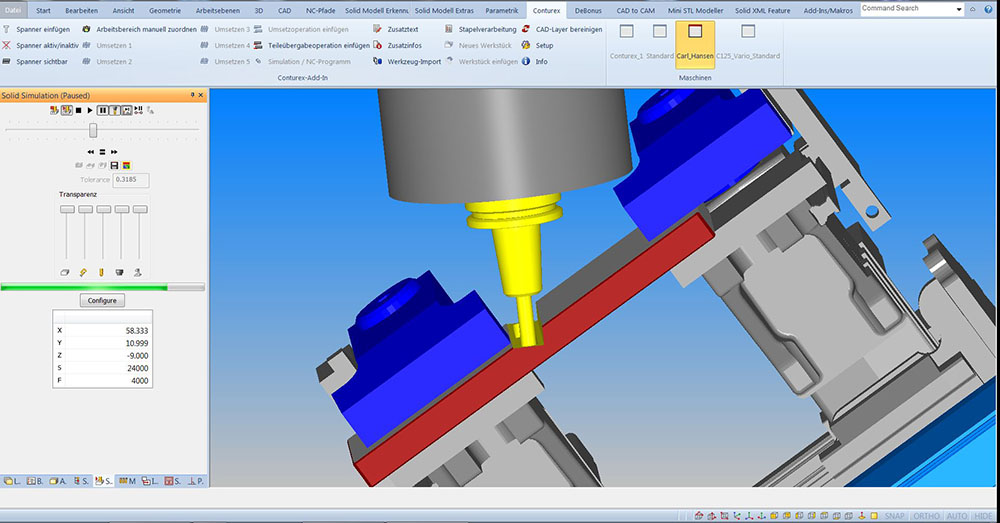The height and width of the screenshot is (523, 1000).
Task: Open Werkzeug-Import tool
Action: pos(379,62)
